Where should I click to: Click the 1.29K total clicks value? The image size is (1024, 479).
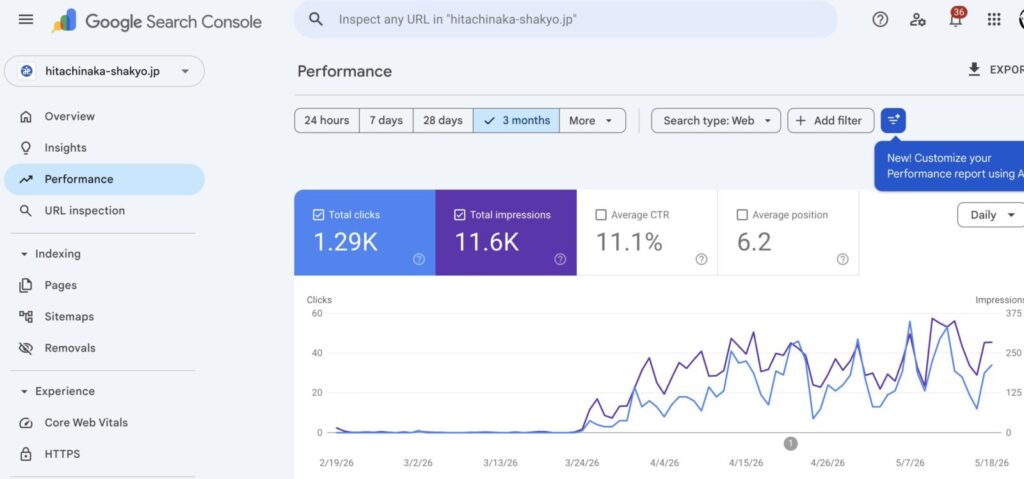345,242
